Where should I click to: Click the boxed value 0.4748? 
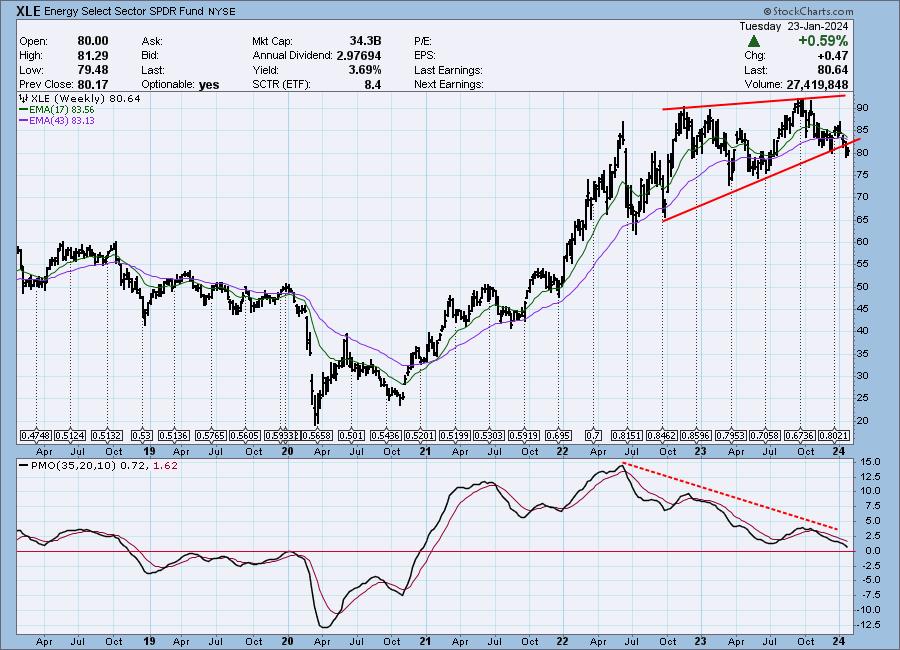pos(36,436)
